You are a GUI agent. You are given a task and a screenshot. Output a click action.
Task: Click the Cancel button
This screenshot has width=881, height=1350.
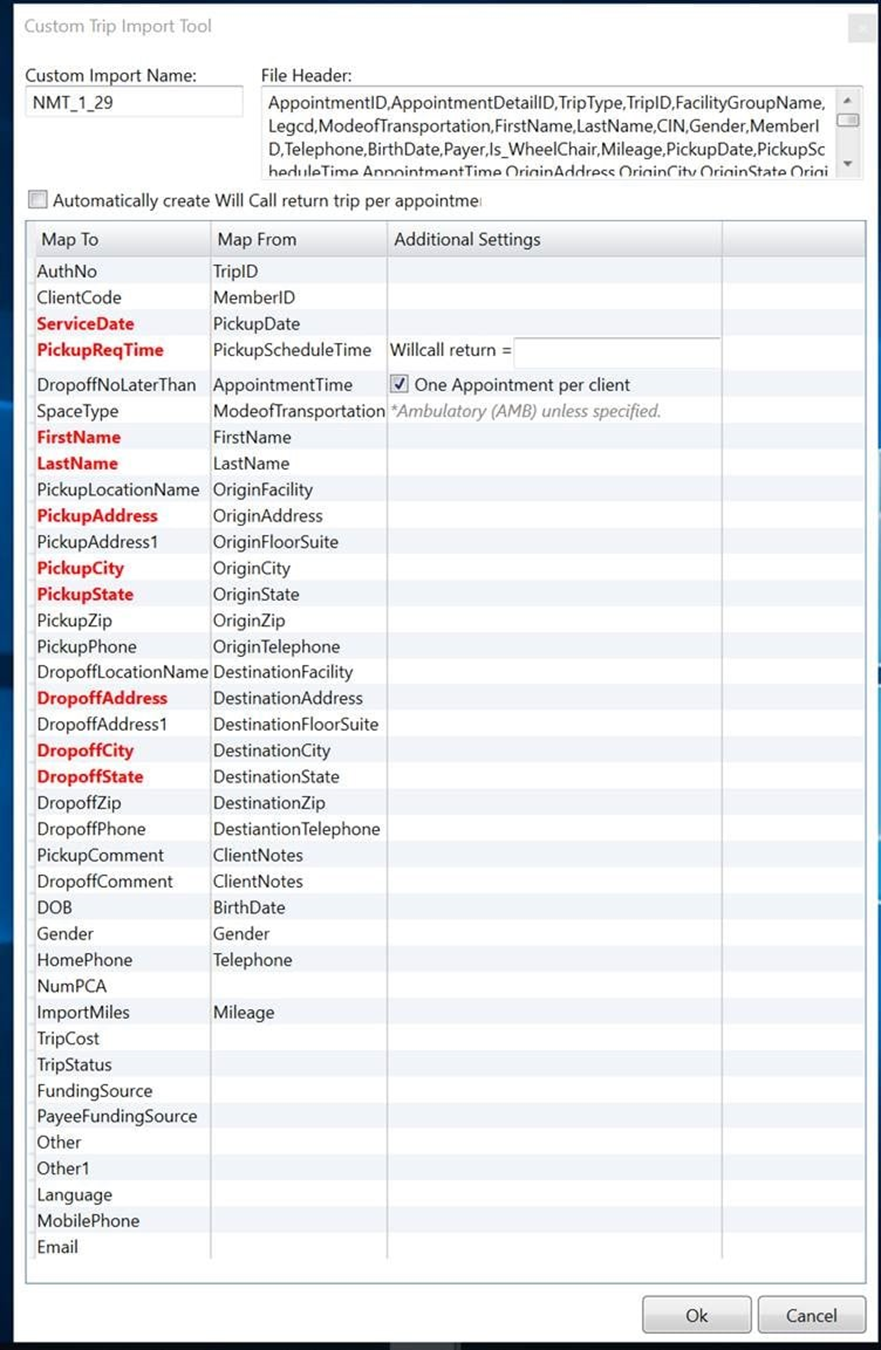coord(811,1315)
